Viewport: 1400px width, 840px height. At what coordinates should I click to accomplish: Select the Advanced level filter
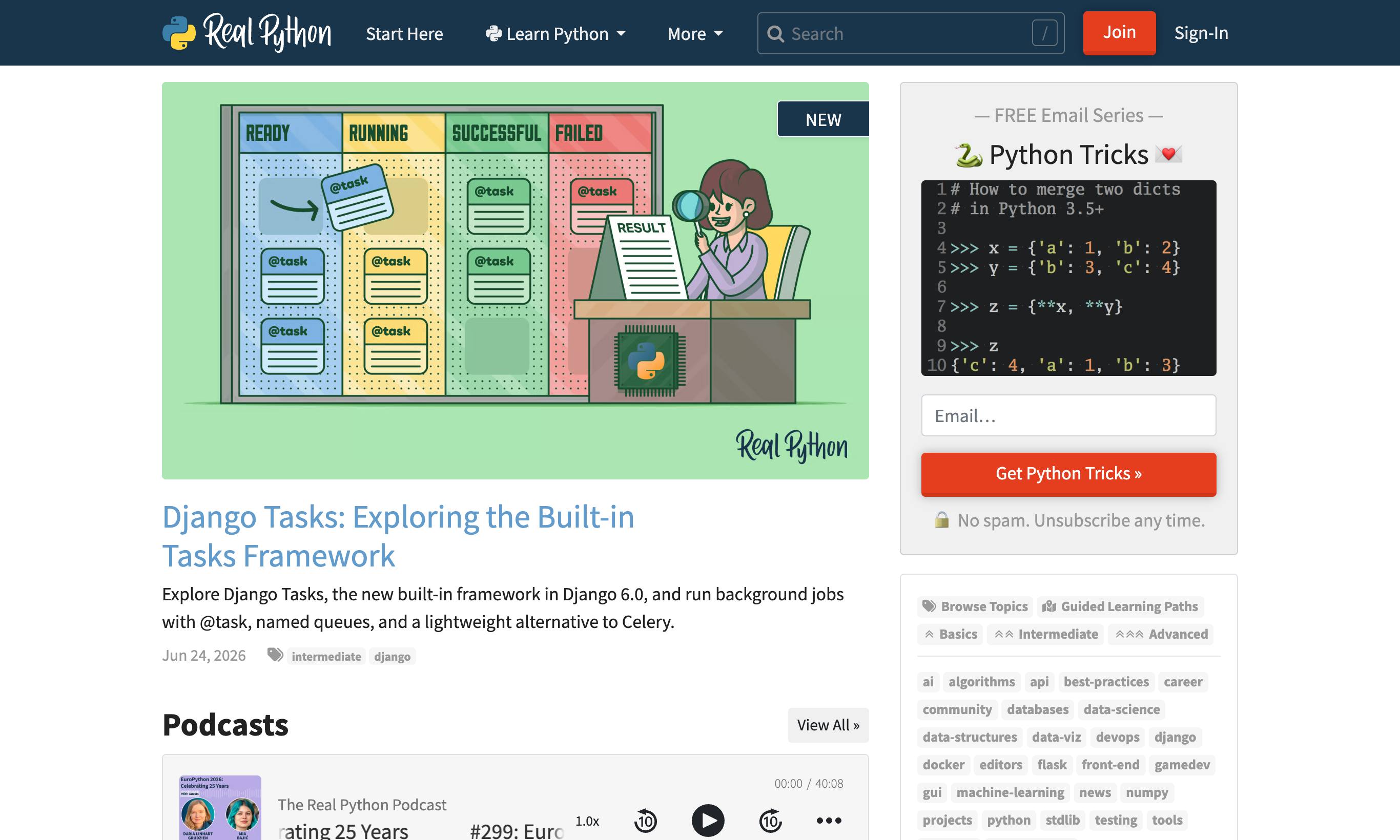coord(1161,634)
